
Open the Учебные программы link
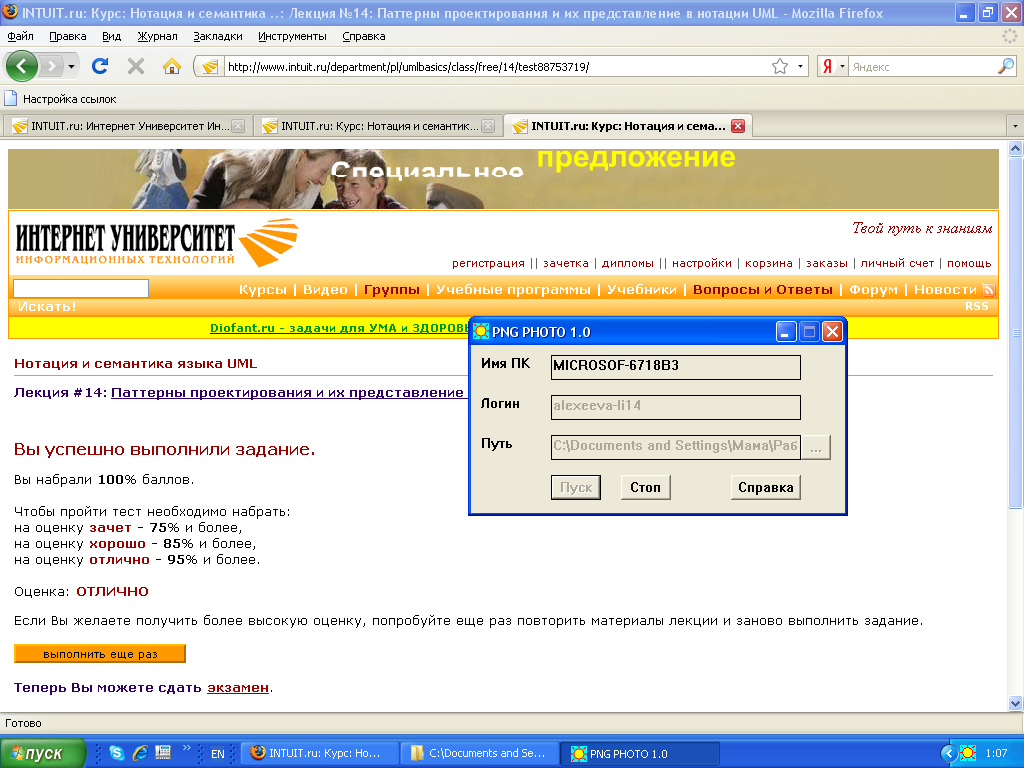coord(513,289)
